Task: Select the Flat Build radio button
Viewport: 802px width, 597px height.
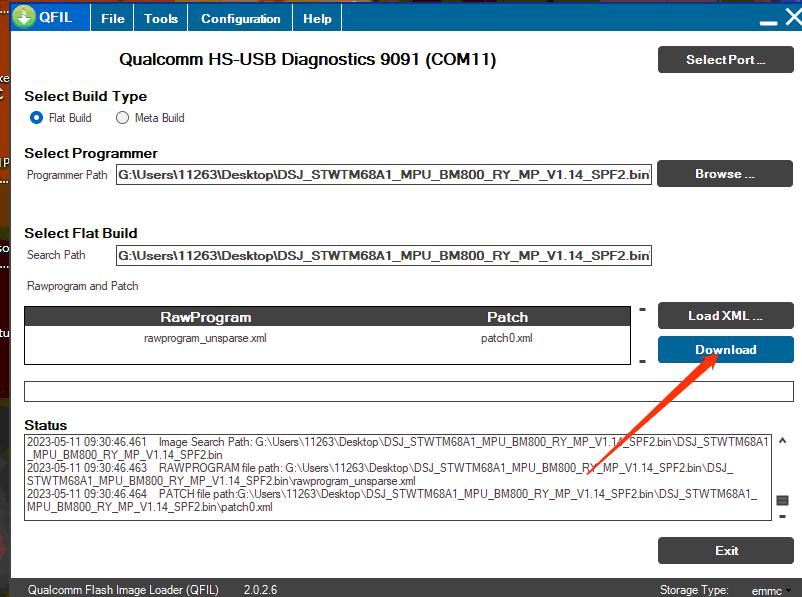Action: click(36, 118)
